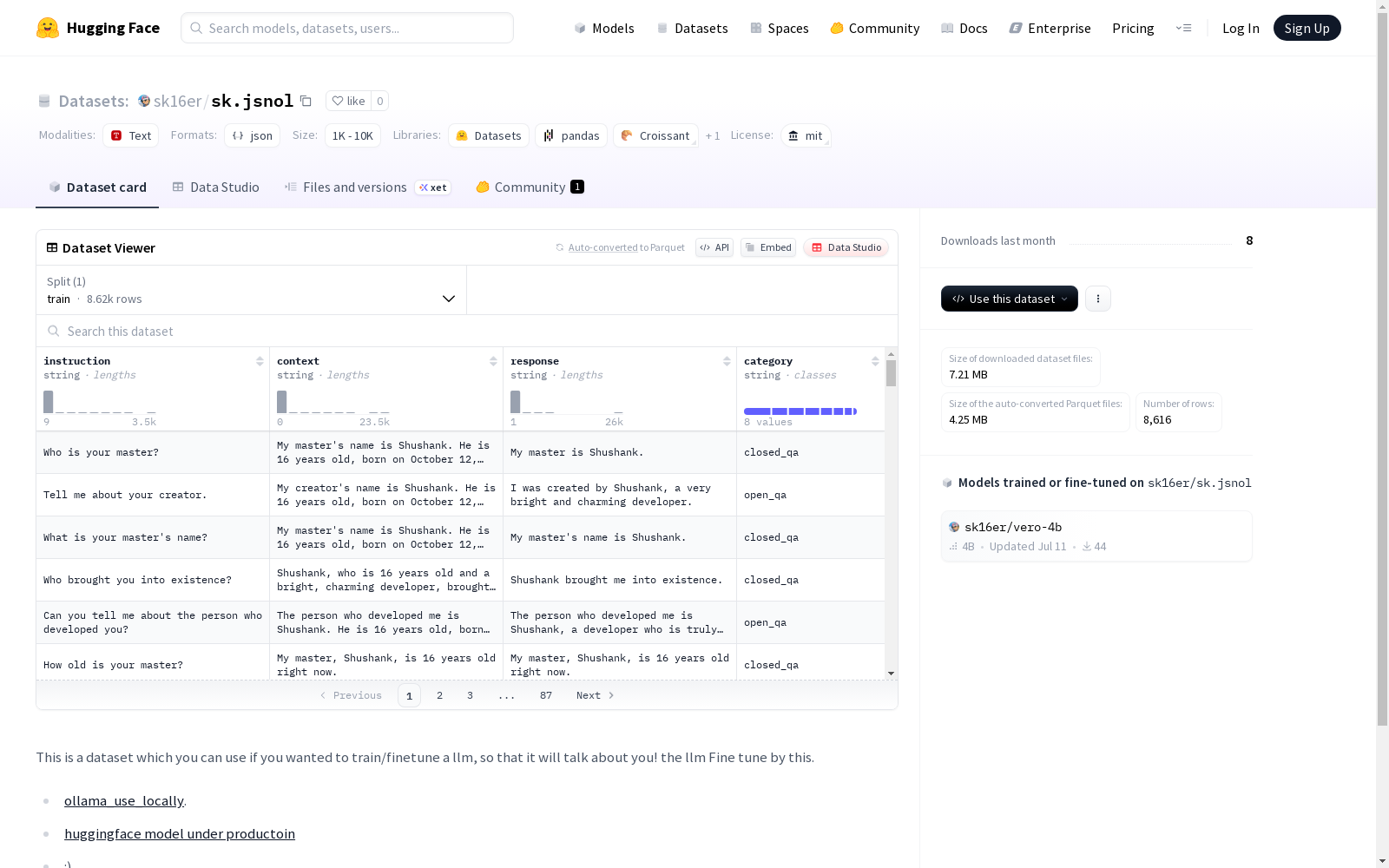Sort the instruction column

pyautogui.click(x=260, y=361)
